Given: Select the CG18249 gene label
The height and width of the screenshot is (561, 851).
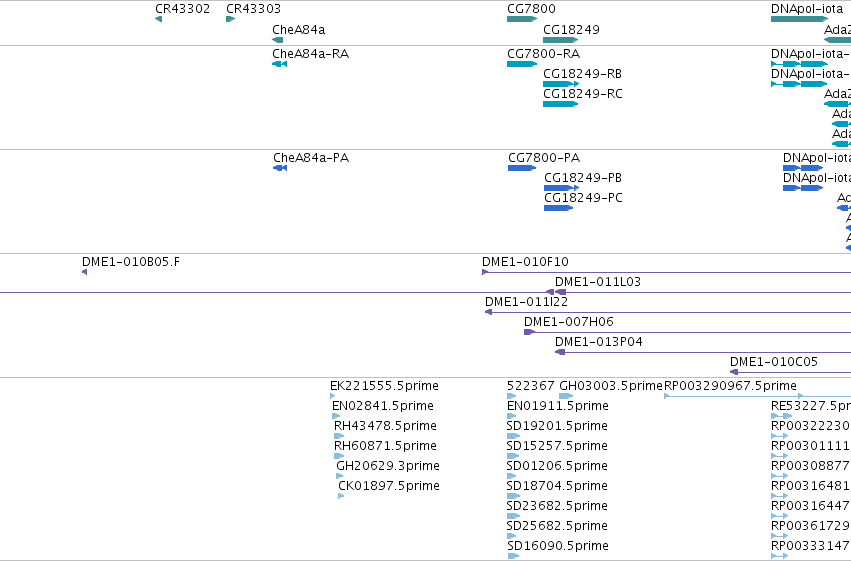Looking at the screenshot, I should (571, 30).
